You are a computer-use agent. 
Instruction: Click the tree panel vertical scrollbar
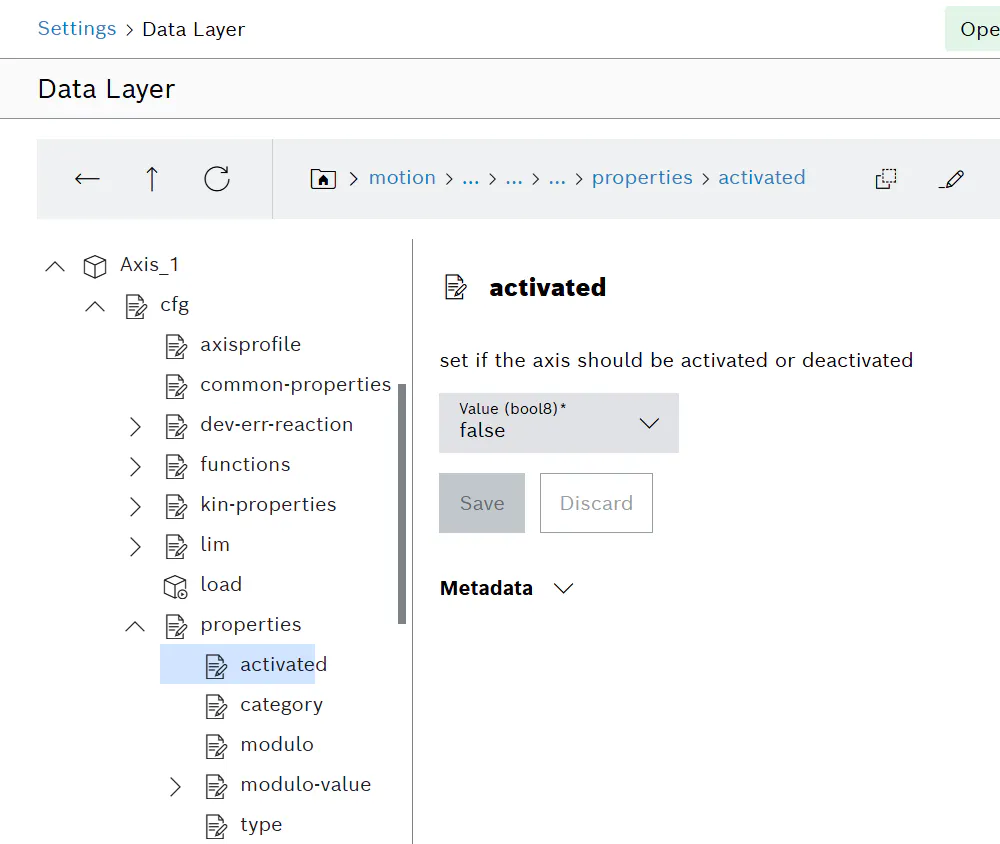tap(402, 503)
